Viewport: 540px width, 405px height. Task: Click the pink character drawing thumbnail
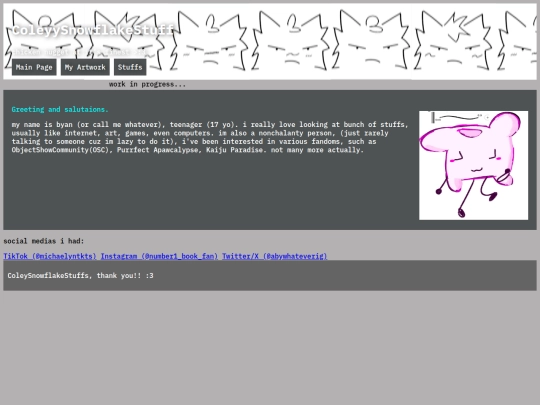coord(473,165)
